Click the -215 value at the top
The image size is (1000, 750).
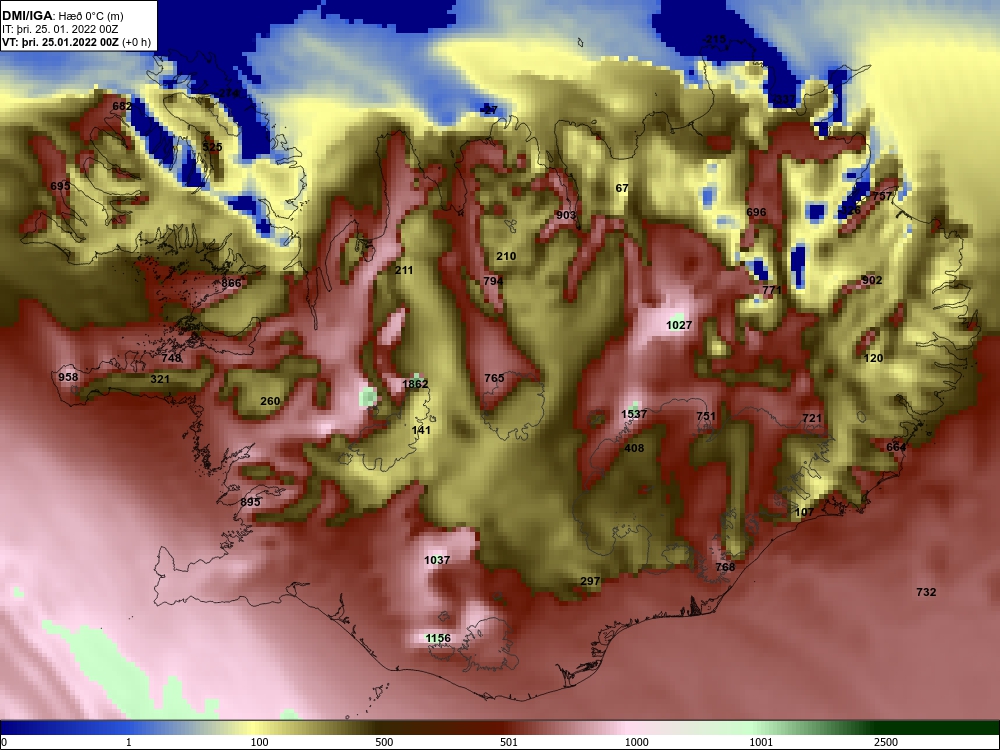[x=714, y=39]
